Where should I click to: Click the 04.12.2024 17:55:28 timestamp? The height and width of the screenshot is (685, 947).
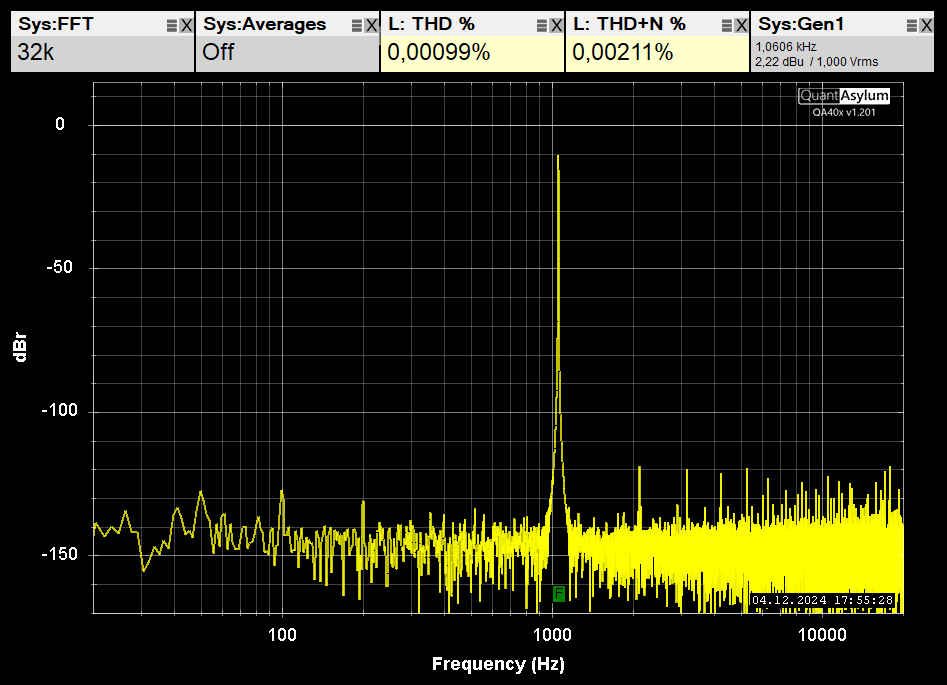coord(823,600)
